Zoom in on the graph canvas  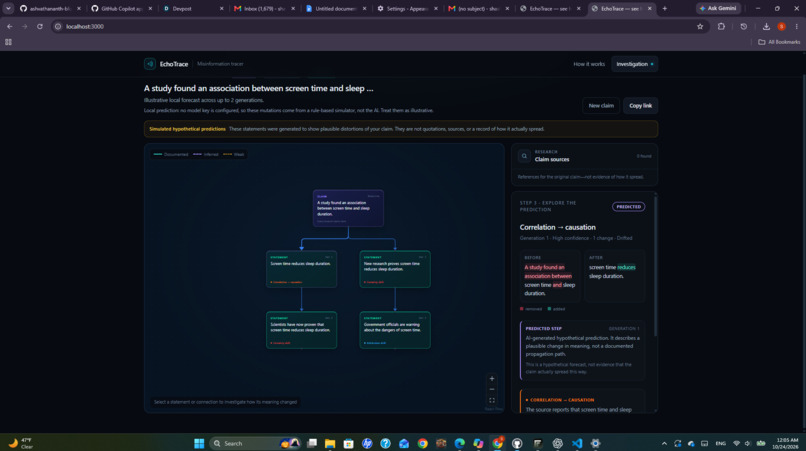(x=492, y=378)
